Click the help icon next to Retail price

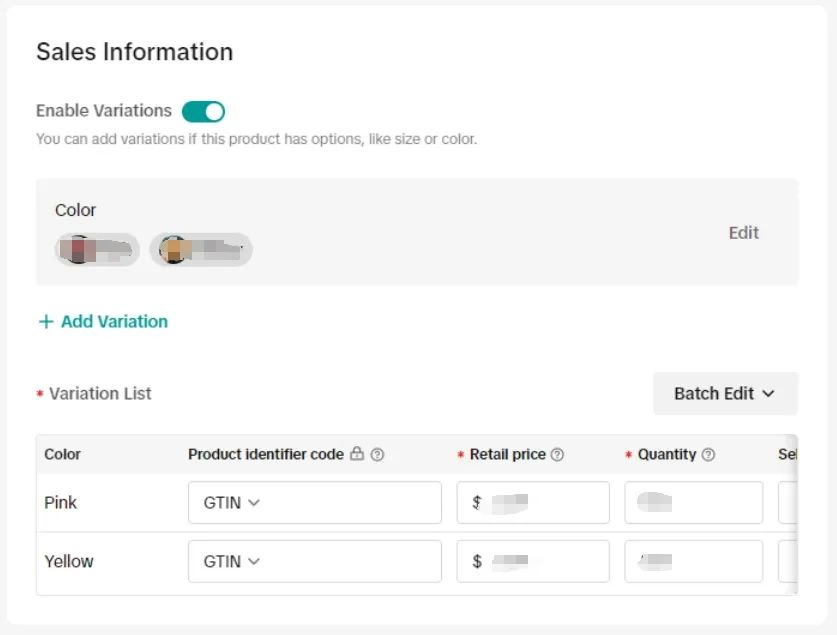click(x=557, y=454)
